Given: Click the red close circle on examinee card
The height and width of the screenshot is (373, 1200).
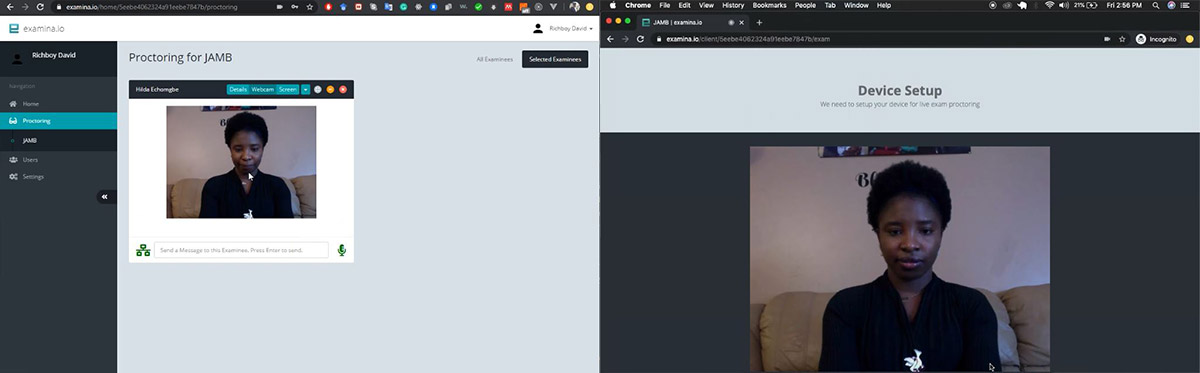Looking at the screenshot, I should click(343, 89).
